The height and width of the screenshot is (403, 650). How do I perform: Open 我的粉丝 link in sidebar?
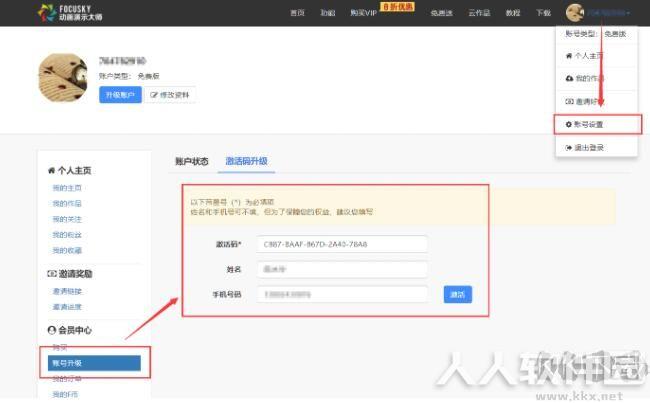click(x=67, y=235)
